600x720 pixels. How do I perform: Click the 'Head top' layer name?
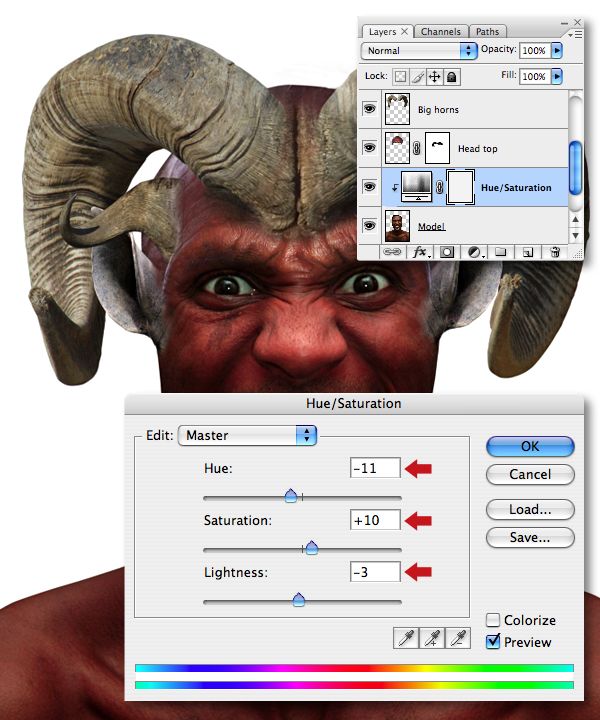point(477,149)
